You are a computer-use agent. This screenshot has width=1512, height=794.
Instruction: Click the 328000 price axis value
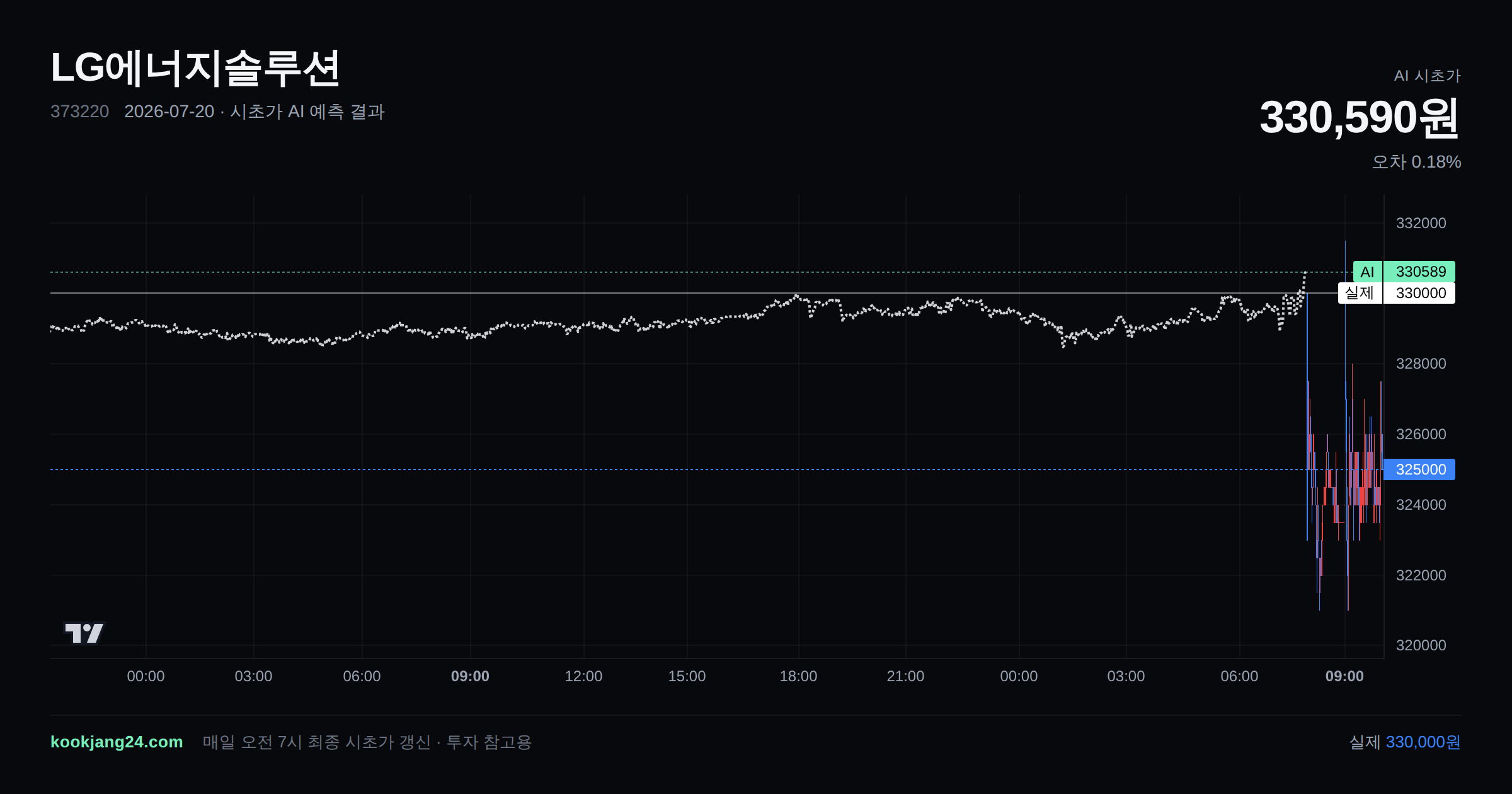point(1421,364)
